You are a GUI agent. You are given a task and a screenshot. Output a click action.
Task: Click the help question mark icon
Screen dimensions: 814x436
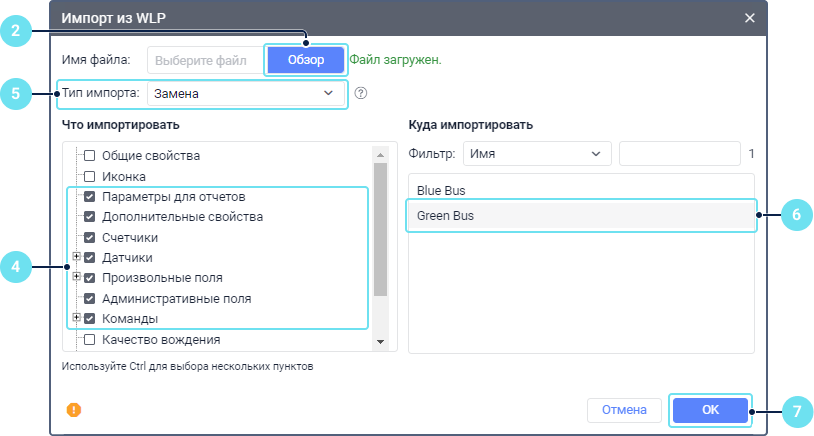coord(361,93)
